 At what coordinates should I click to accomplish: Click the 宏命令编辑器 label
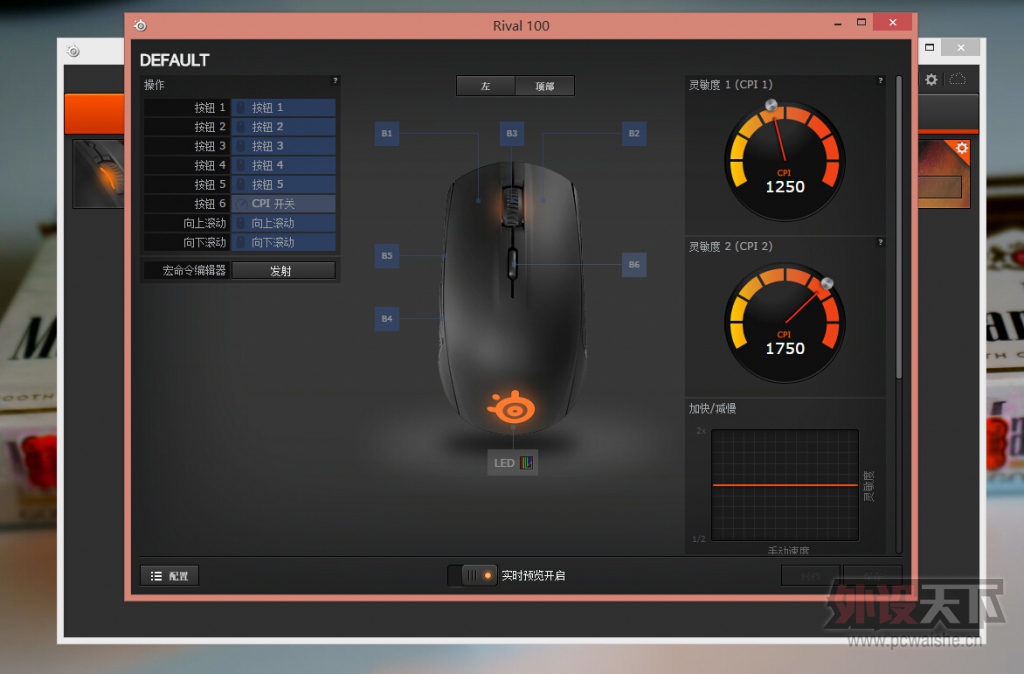[194, 270]
